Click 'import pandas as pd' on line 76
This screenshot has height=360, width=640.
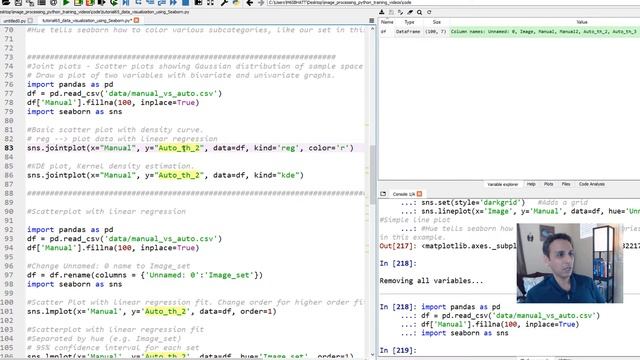[70, 84]
